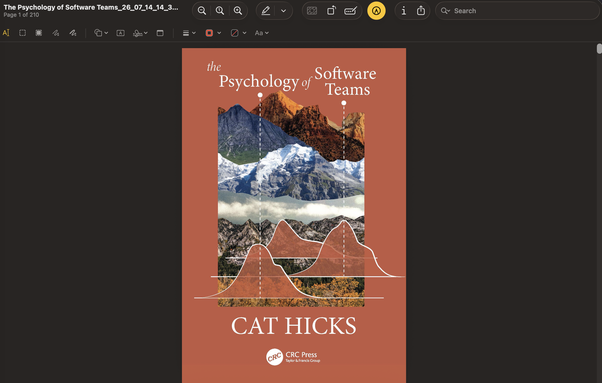Image resolution: width=602 pixels, height=383 pixels.
Task: Click 'Psychology' in the cover title
Action: coord(259,82)
